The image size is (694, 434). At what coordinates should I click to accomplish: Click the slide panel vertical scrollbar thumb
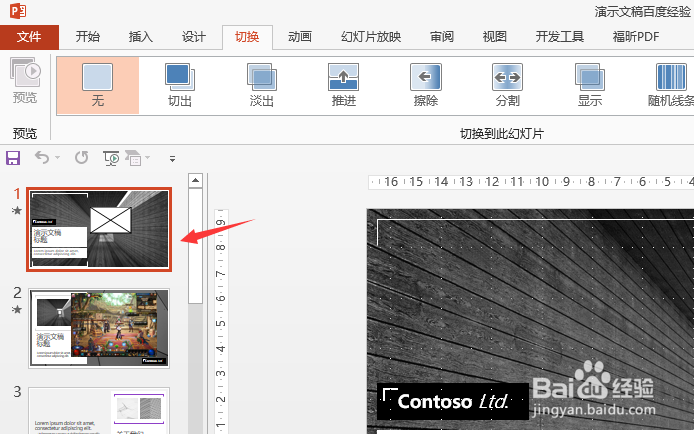[x=195, y=246]
